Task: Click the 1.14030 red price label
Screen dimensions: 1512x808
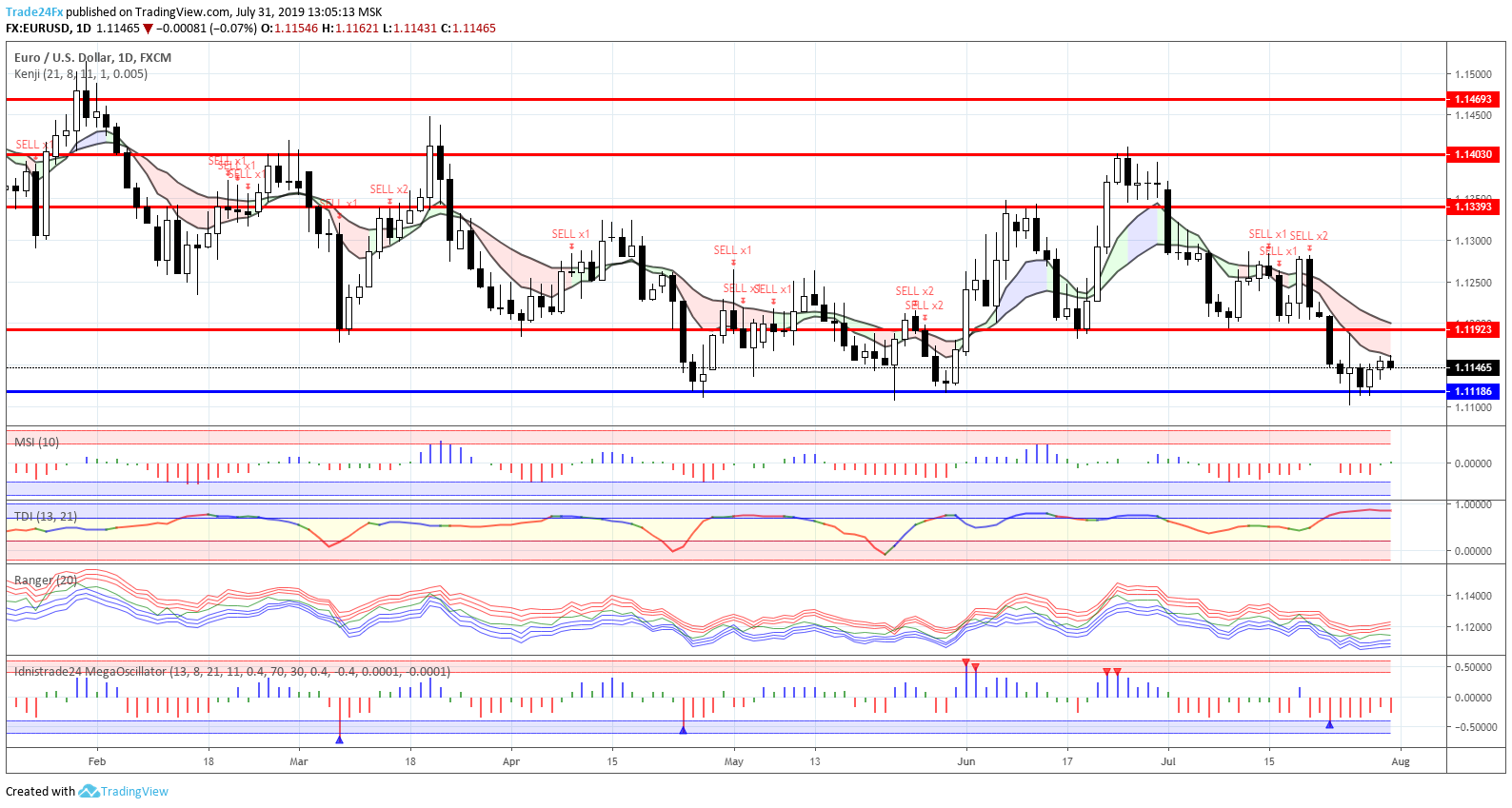Action: pyautogui.click(x=1473, y=154)
